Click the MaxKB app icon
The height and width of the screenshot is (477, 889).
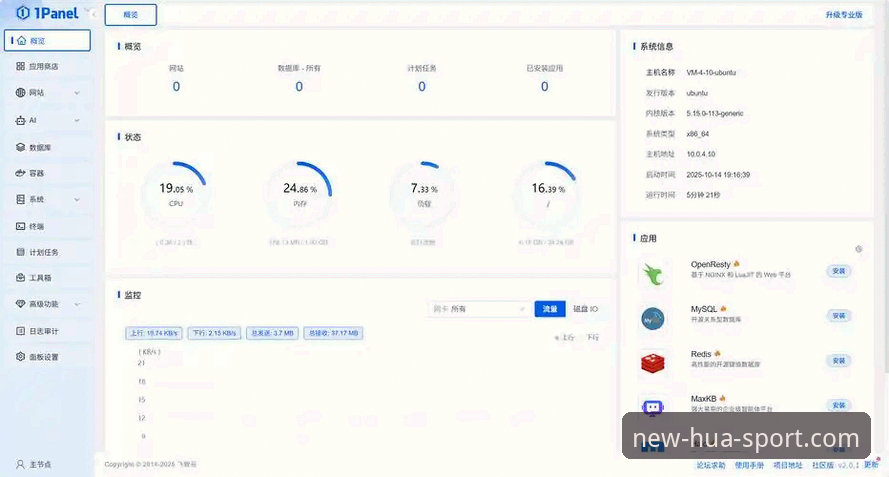pos(653,406)
